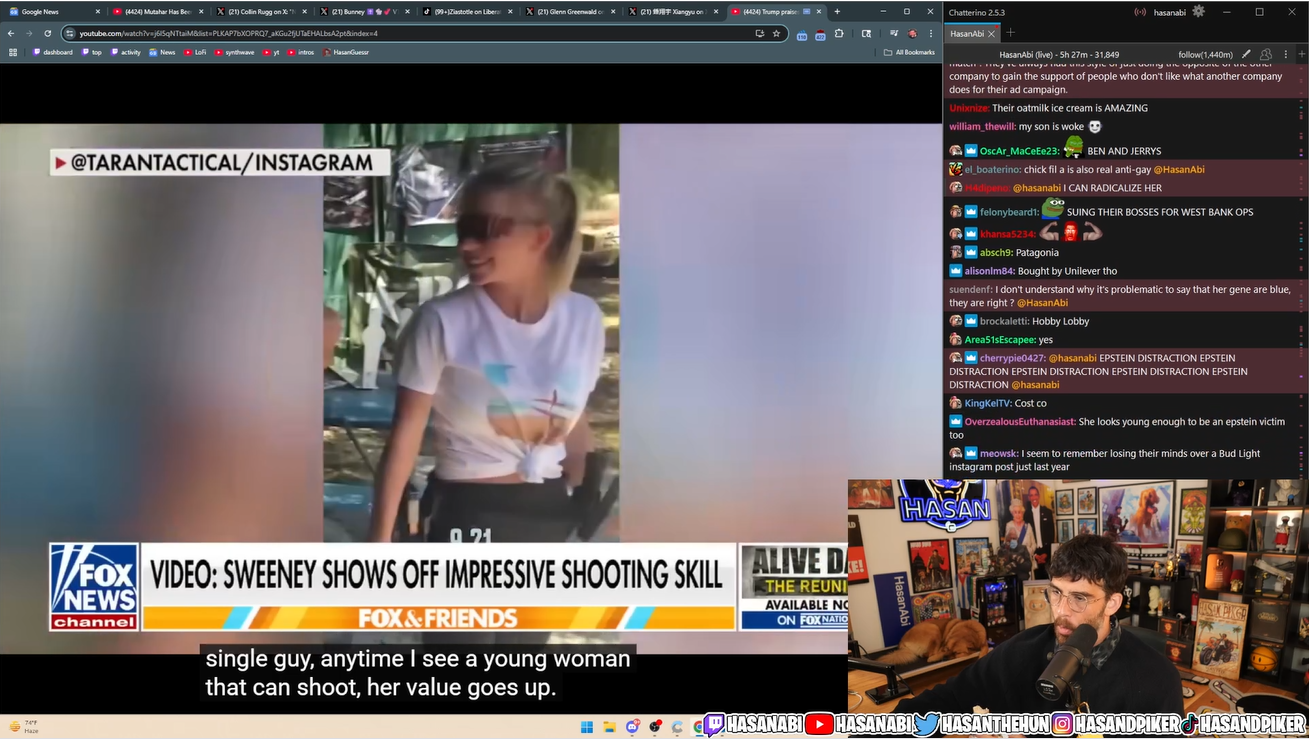Click the HasanAbi (live) split title

pos(1059,55)
